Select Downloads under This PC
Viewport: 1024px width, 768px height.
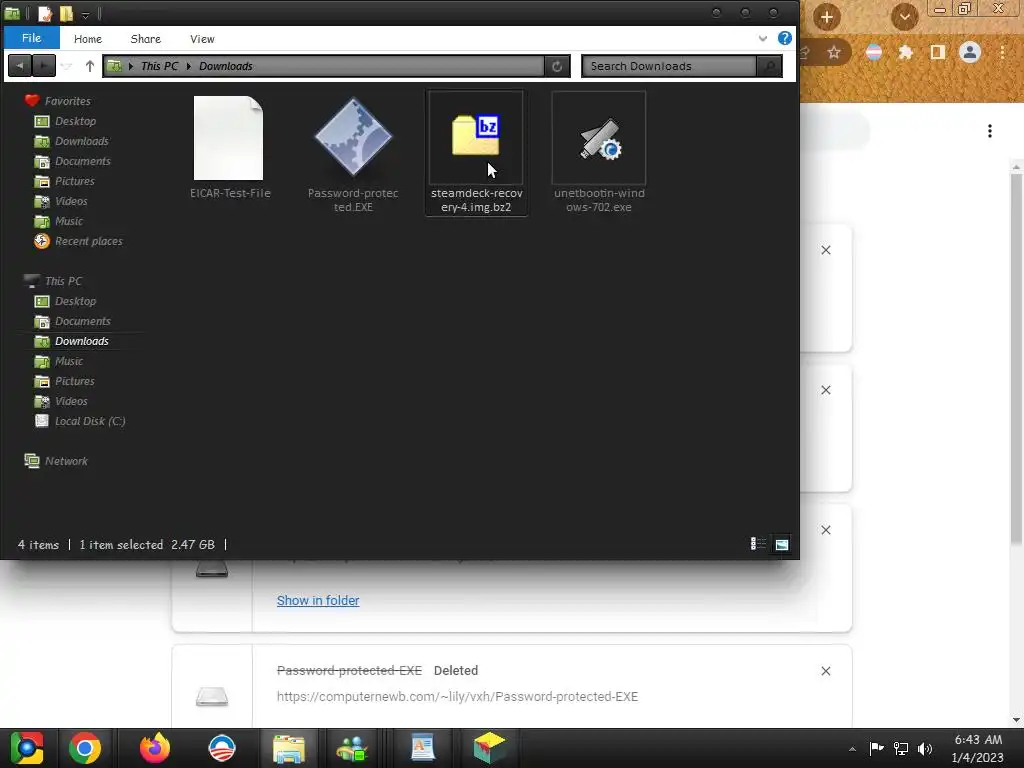click(x=82, y=341)
